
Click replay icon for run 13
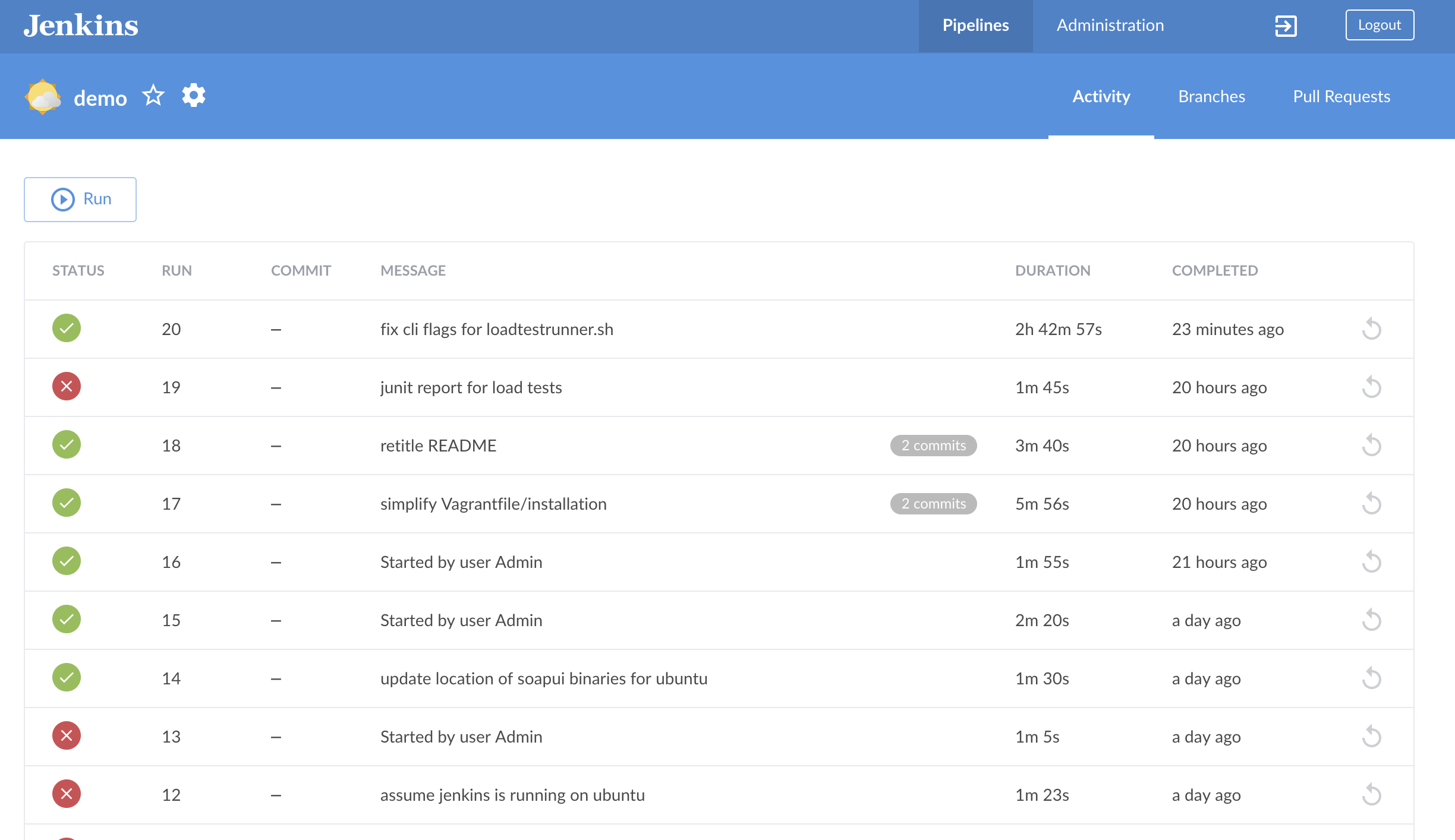tap(1371, 737)
